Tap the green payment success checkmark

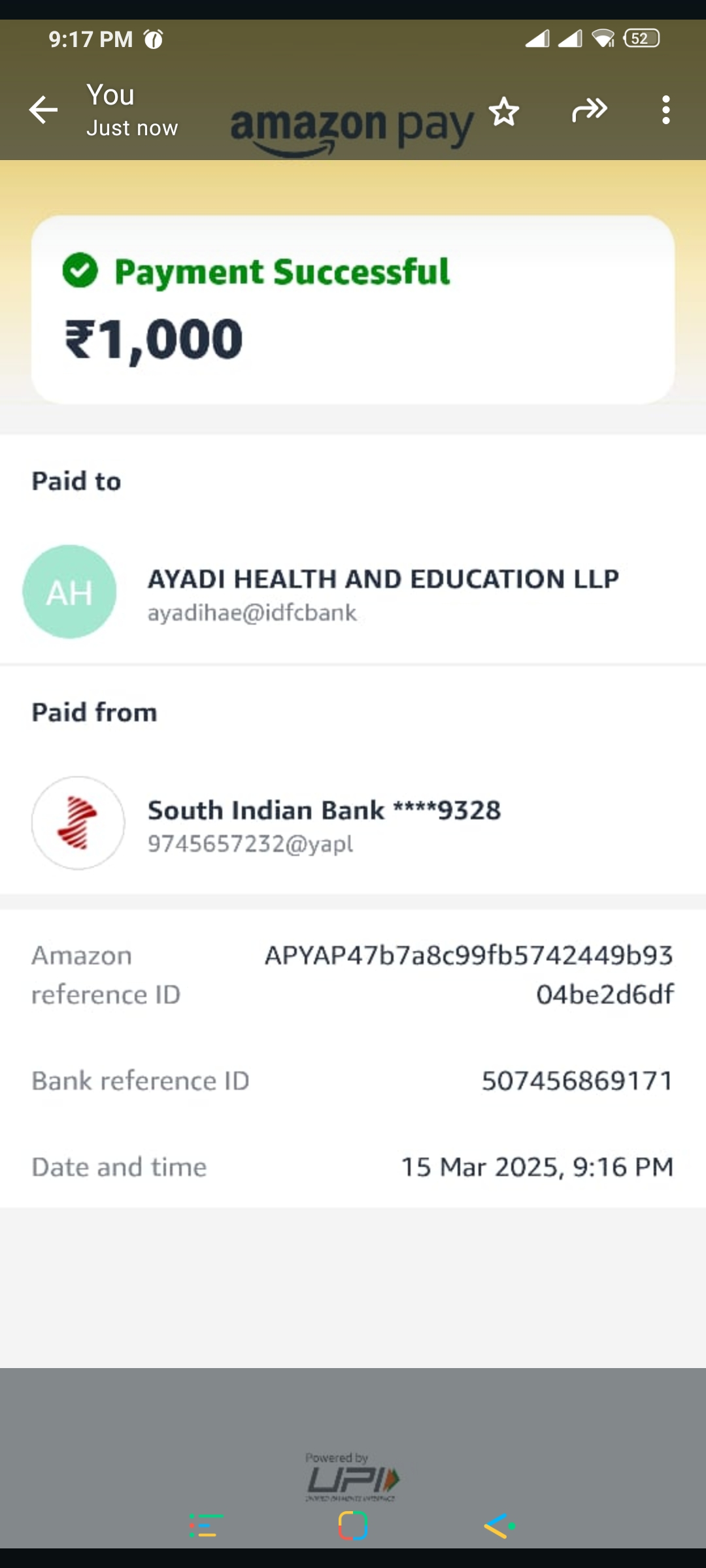80,270
